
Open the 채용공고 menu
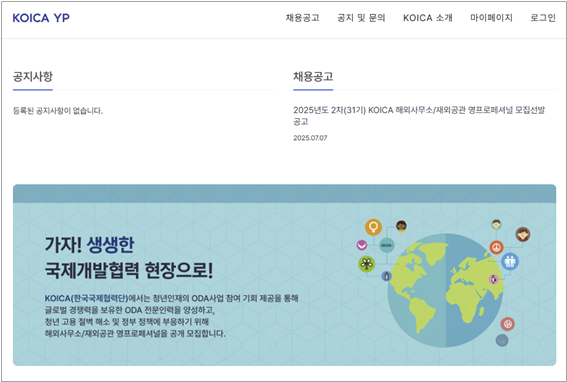pyautogui.click(x=302, y=18)
